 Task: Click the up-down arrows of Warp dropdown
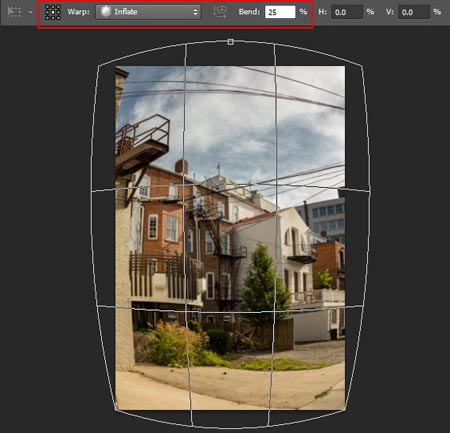[x=195, y=12]
